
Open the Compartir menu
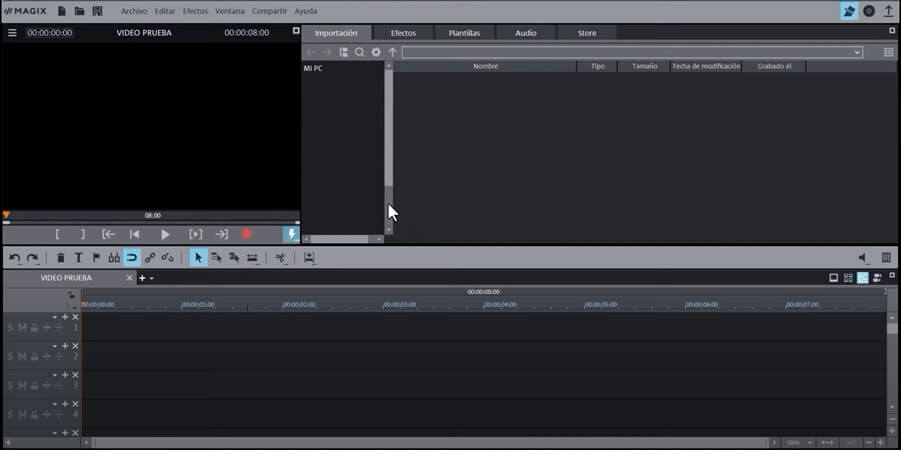point(269,11)
